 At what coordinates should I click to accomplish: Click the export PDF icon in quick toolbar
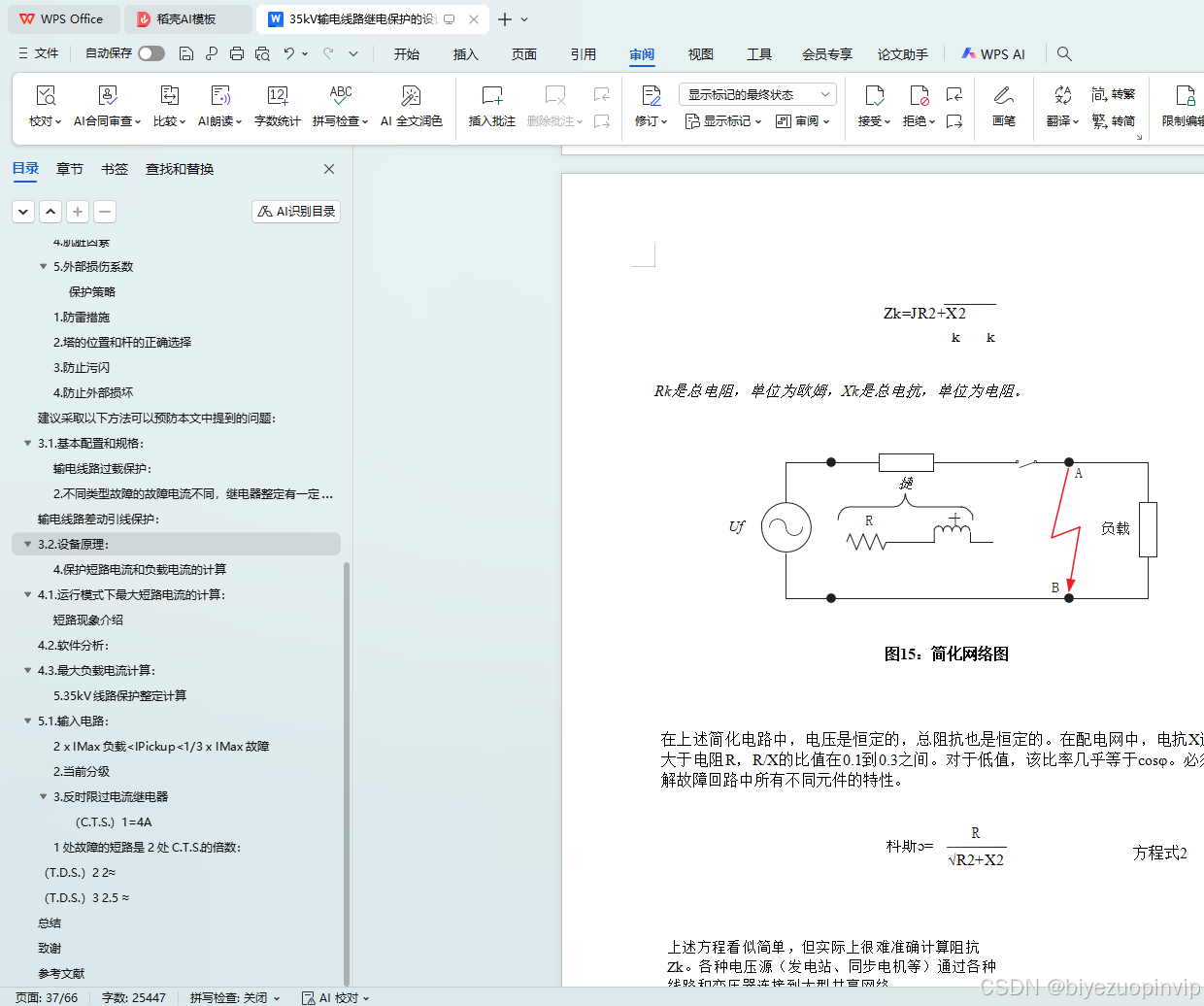(211, 53)
